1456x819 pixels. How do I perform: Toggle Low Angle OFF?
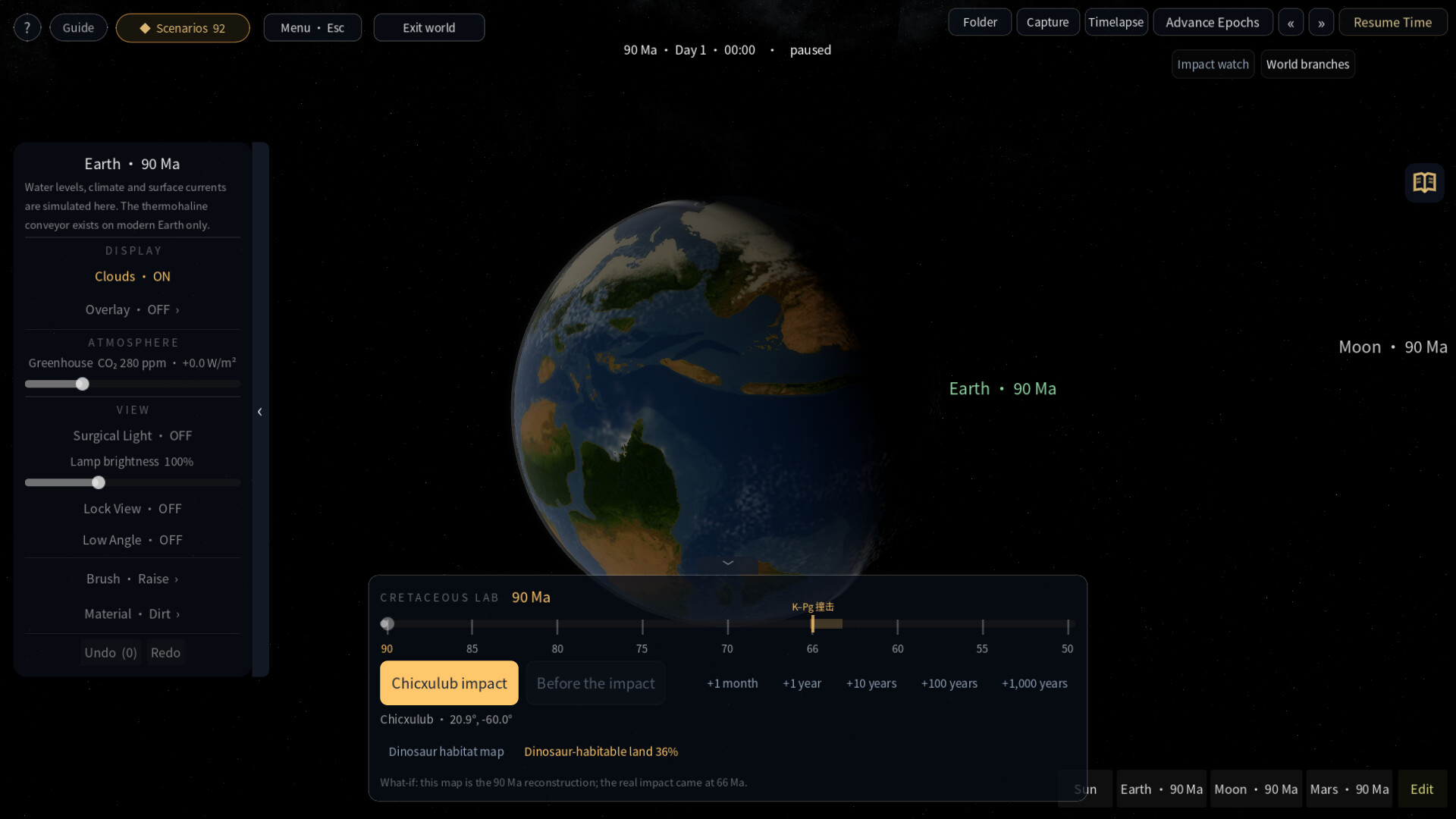point(133,540)
